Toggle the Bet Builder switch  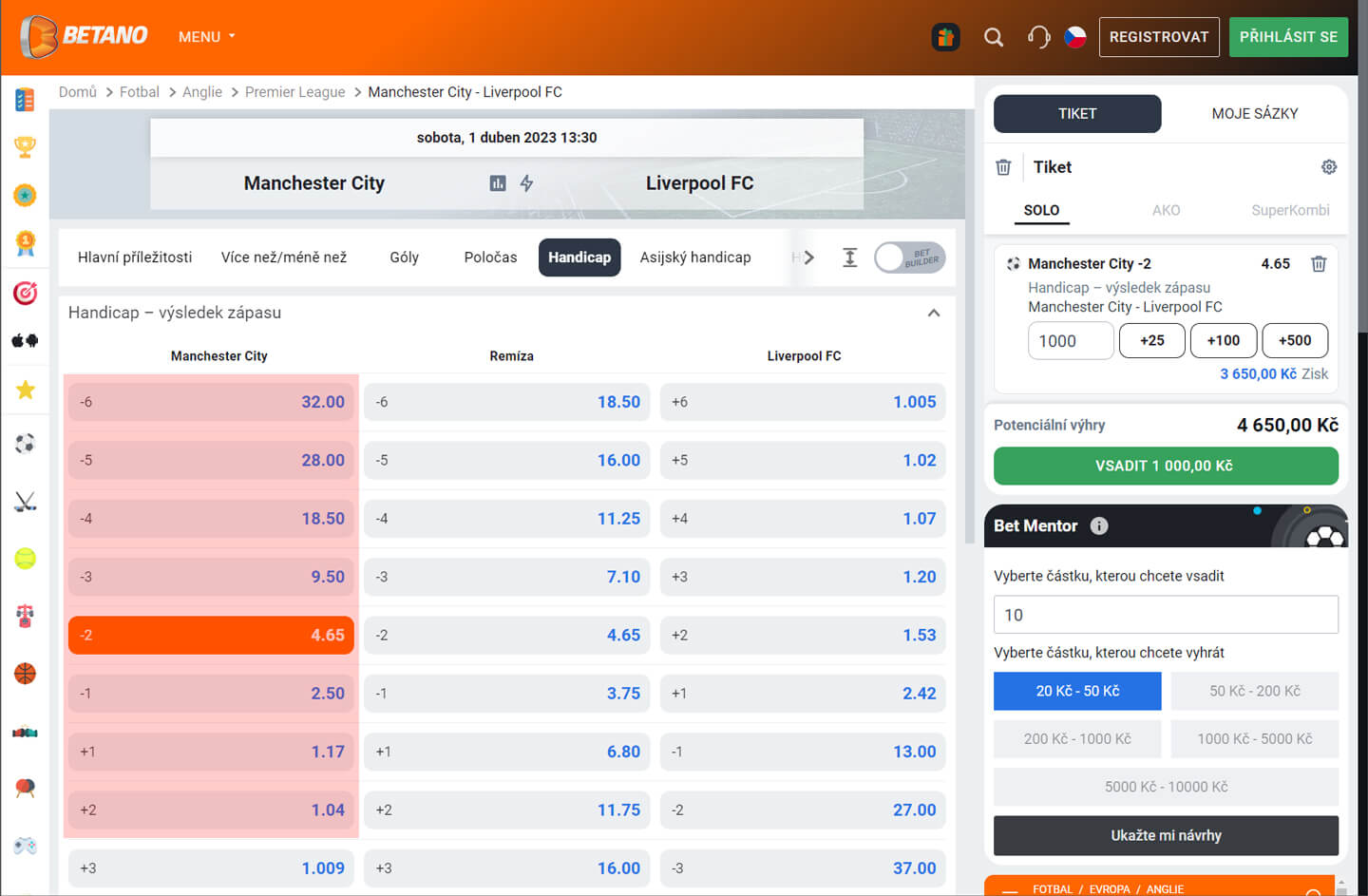click(x=910, y=257)
